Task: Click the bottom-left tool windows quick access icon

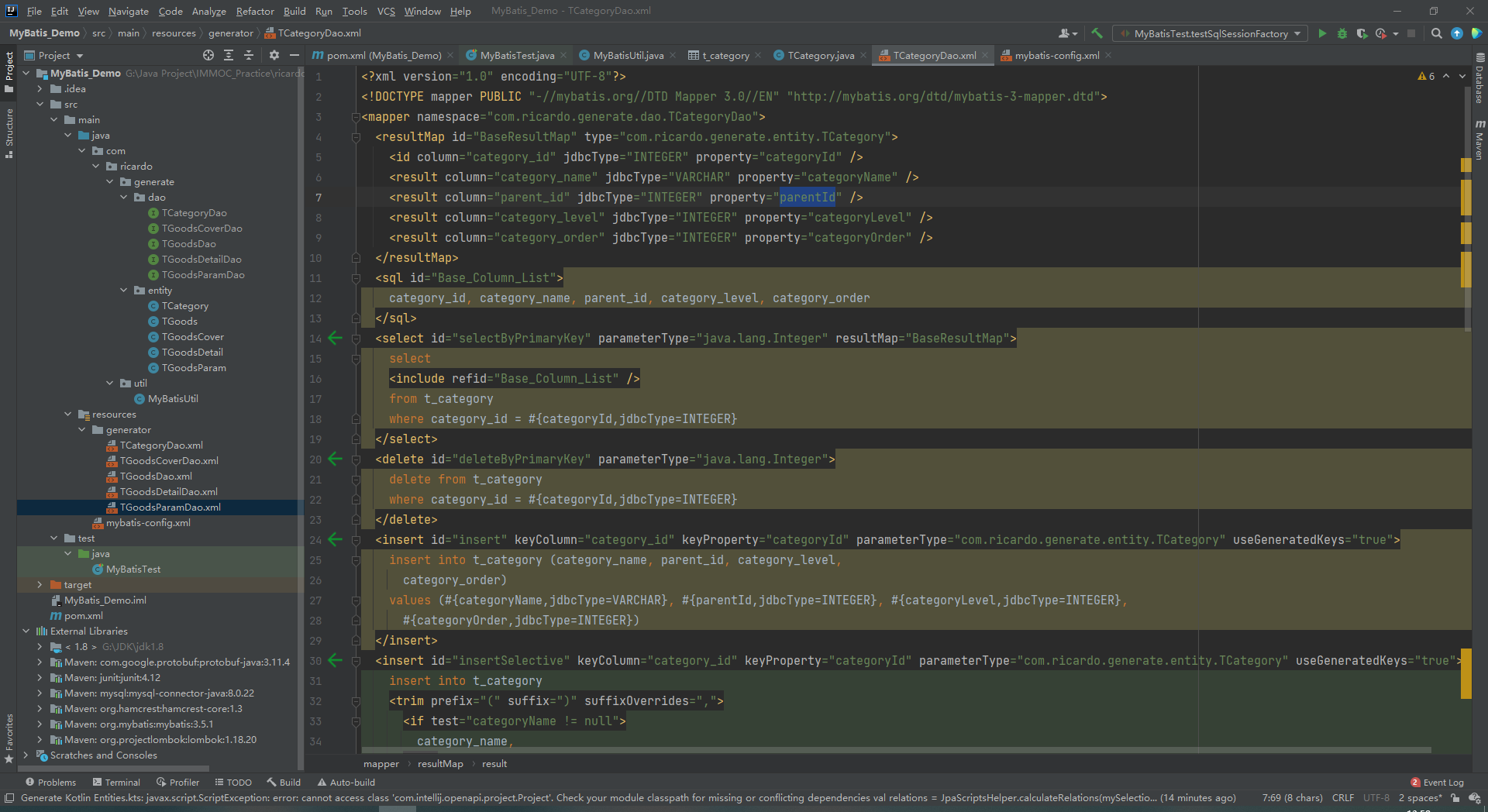Action: (9, 798)
